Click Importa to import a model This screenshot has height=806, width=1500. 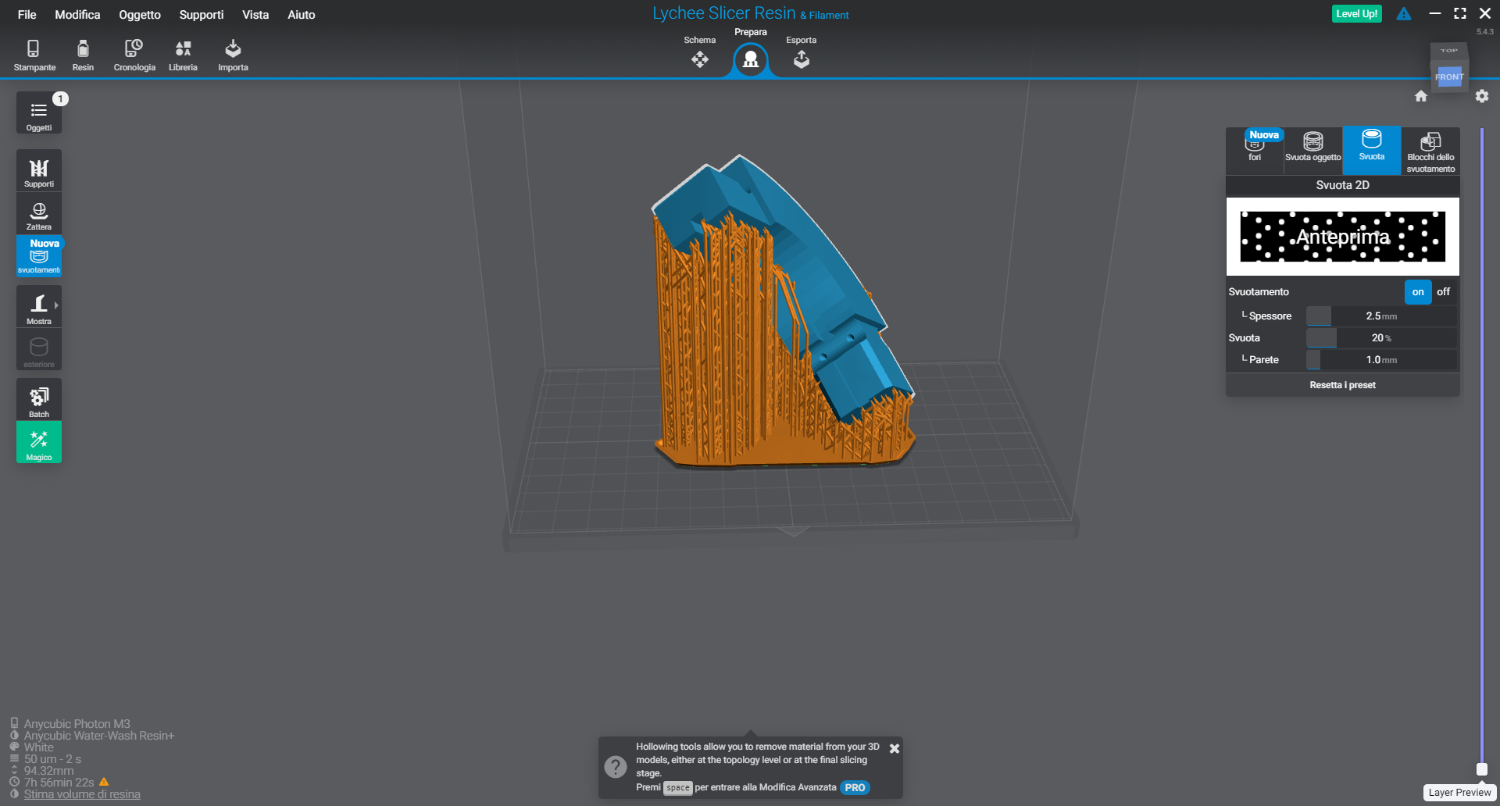pyautogui.click(x=233, y=55)
